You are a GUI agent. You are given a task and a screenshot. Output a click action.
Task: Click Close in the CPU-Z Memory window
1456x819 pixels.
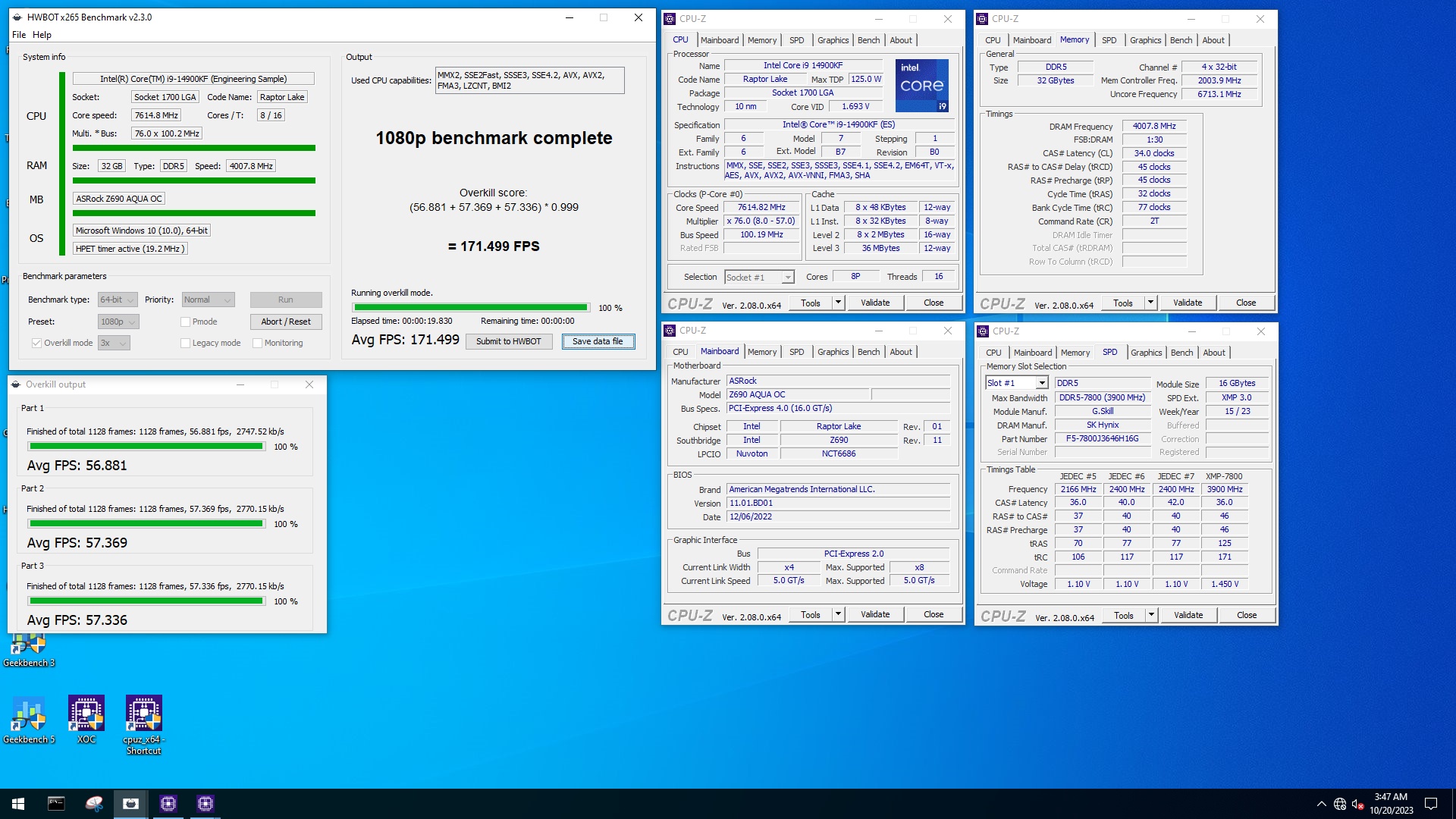1246,303
